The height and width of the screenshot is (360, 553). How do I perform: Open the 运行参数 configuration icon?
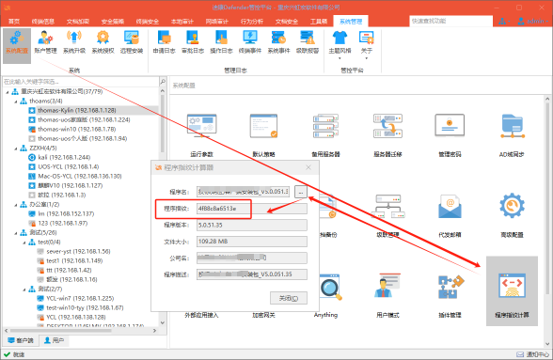[x=202, y=135]
